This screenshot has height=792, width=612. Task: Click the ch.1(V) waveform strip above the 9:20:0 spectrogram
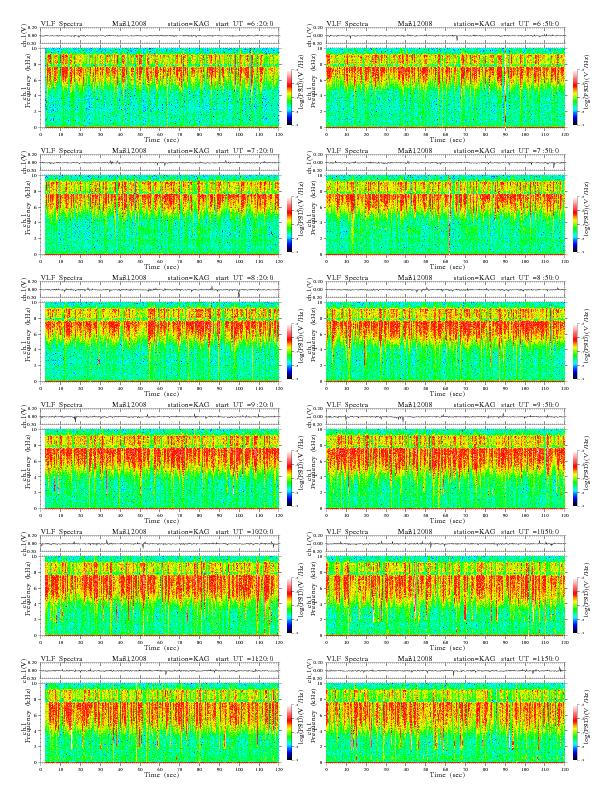pyautogui.click(x=160, y=417)
